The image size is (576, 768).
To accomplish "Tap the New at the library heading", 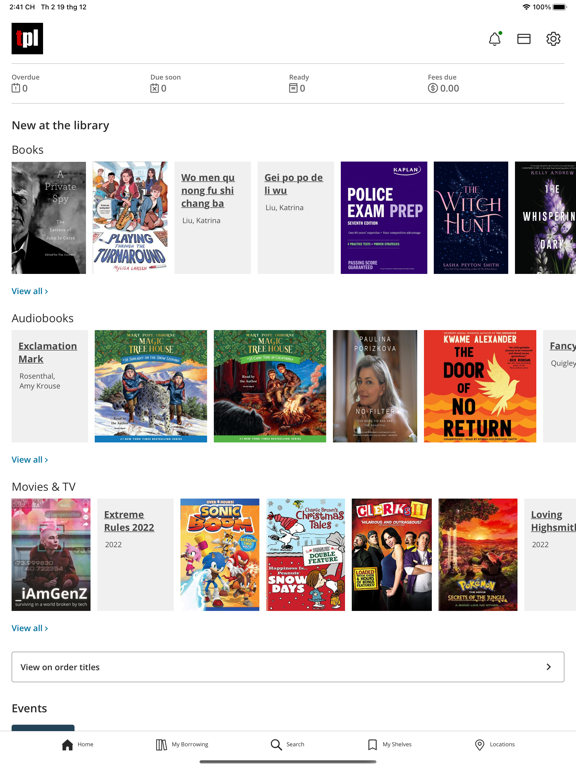I will tap(60, 125).
